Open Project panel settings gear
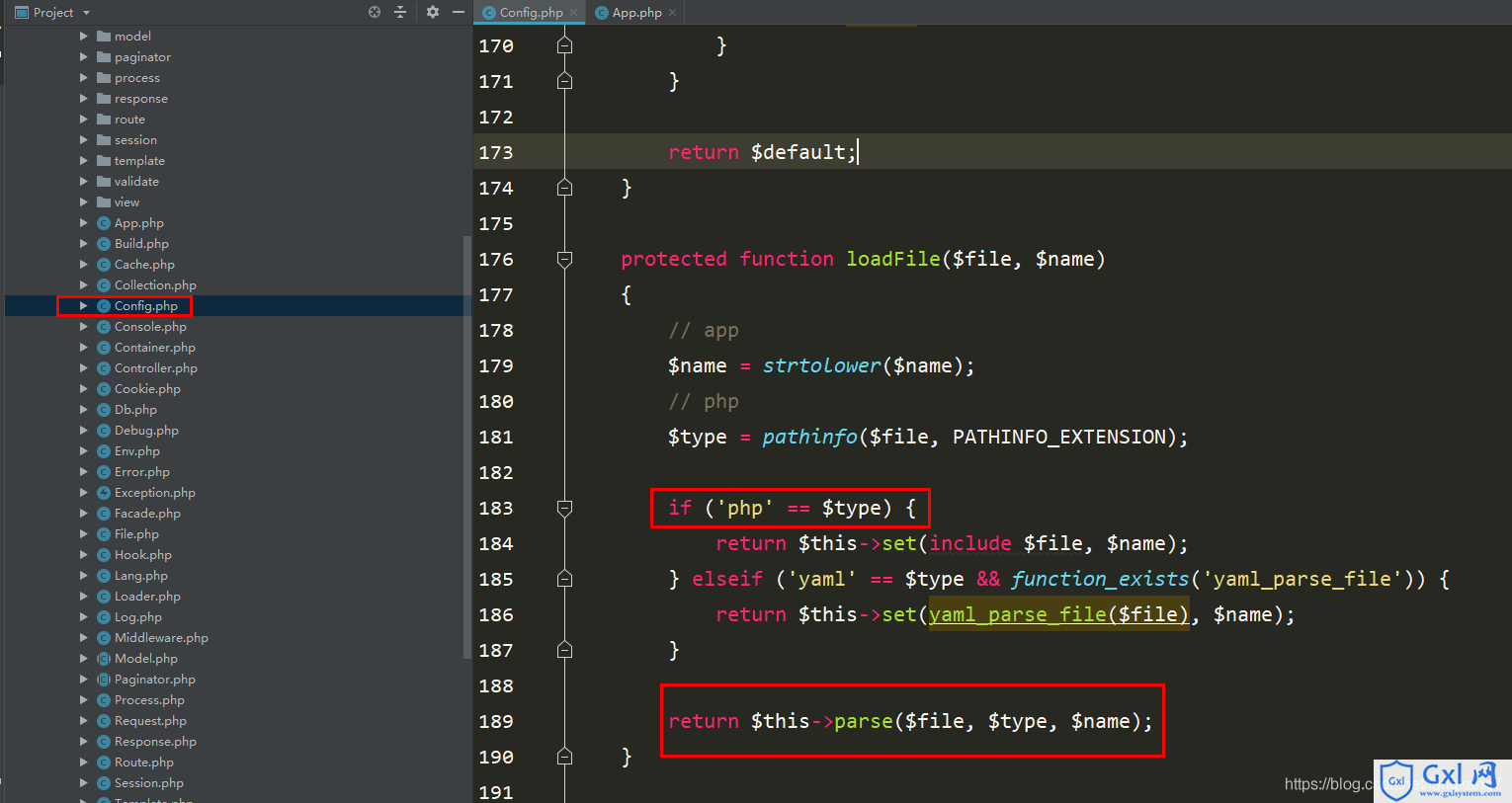1512x803 pixels. (432, 12)
